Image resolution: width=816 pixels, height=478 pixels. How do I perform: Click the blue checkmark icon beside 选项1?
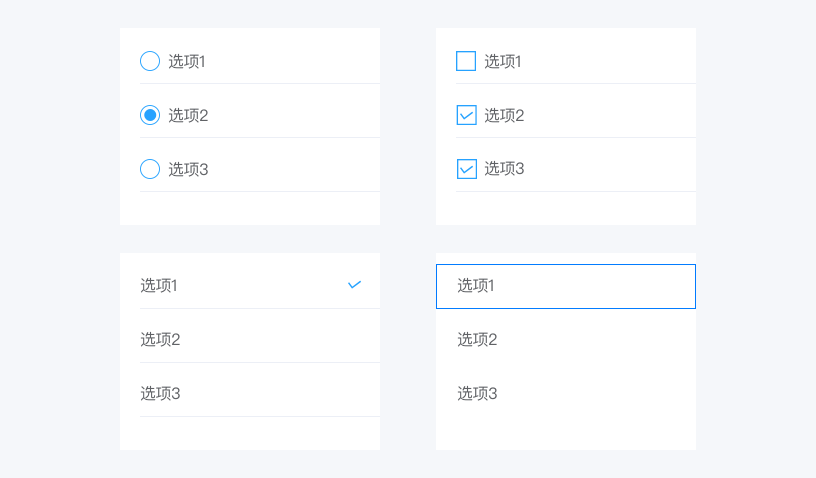(354, 285)
